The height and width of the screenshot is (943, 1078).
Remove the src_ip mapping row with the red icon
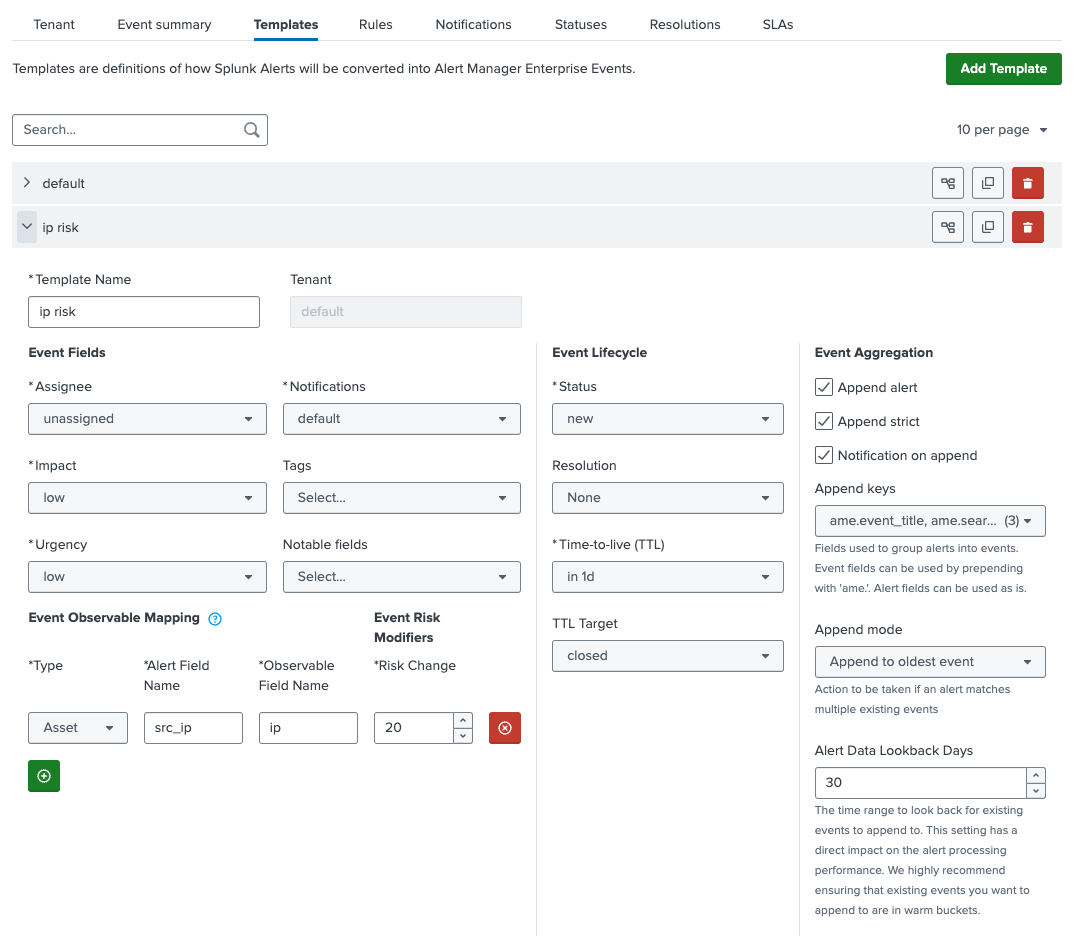click(504, 728)
